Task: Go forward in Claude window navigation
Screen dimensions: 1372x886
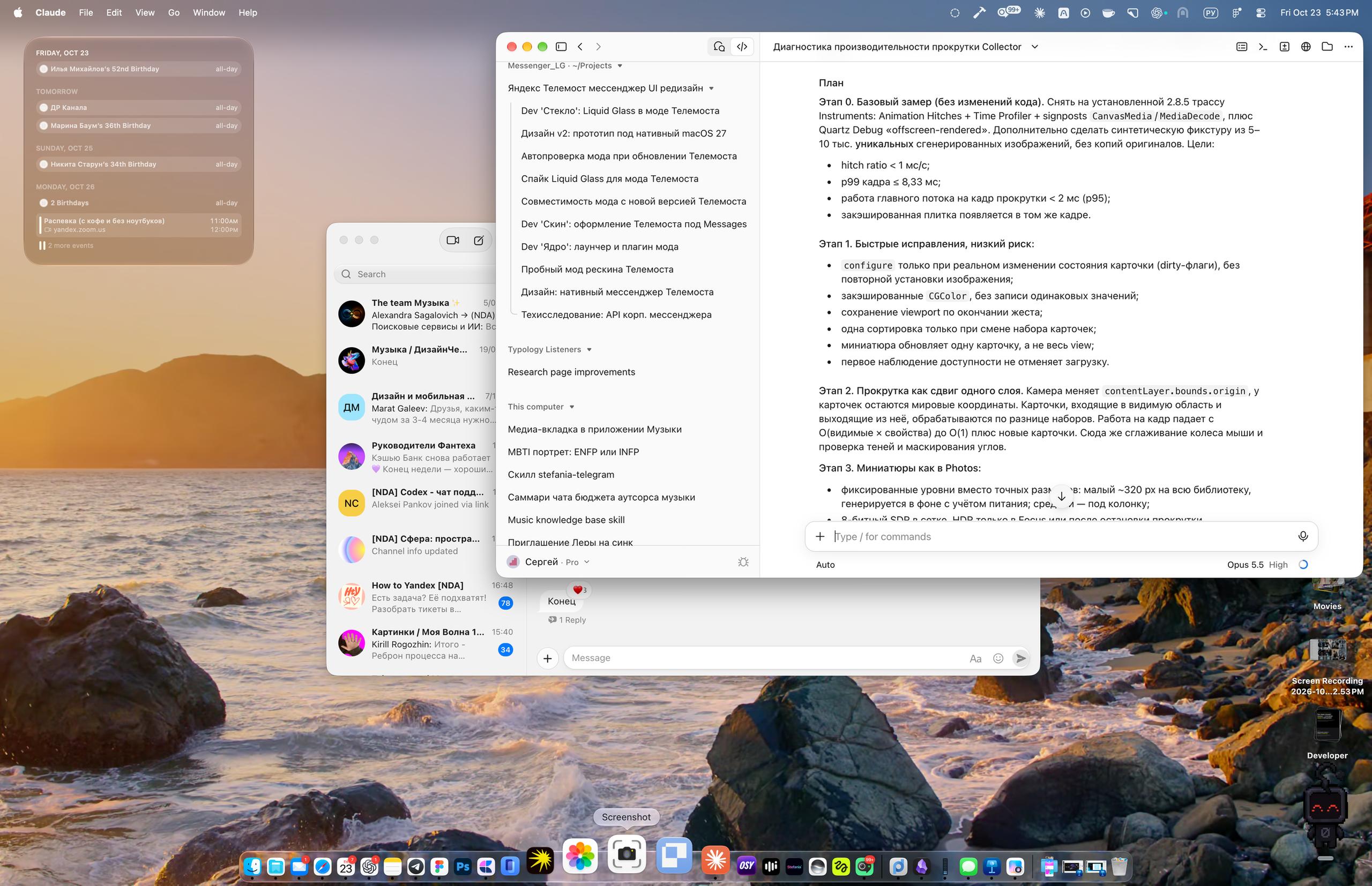Action: tap(598, 47)
